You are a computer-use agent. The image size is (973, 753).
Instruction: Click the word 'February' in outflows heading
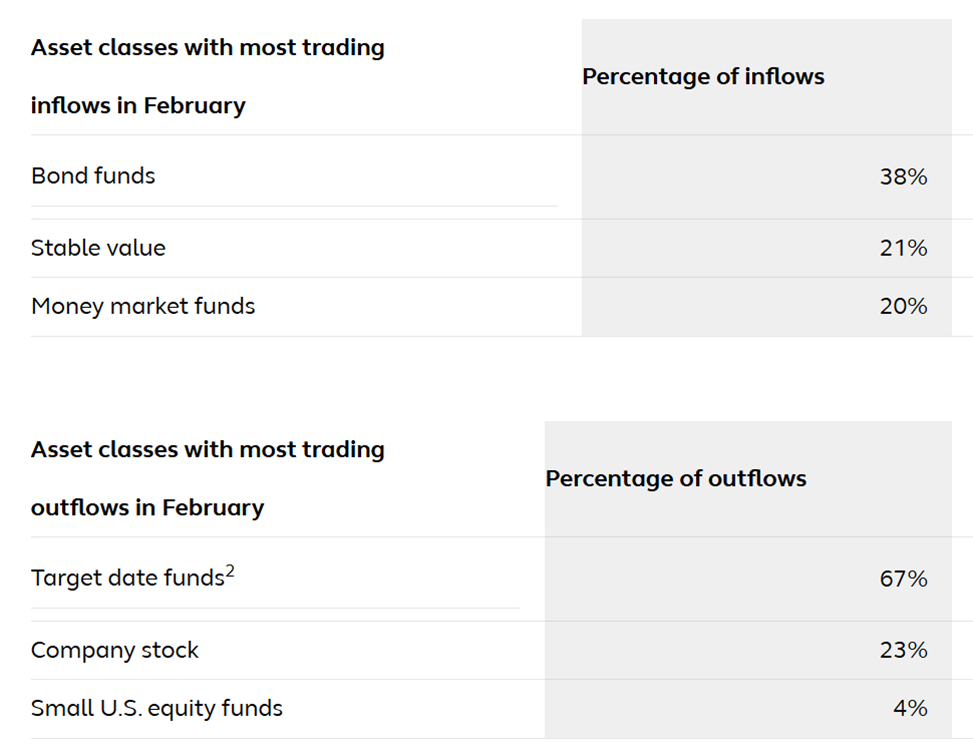(x=213, y=508)
